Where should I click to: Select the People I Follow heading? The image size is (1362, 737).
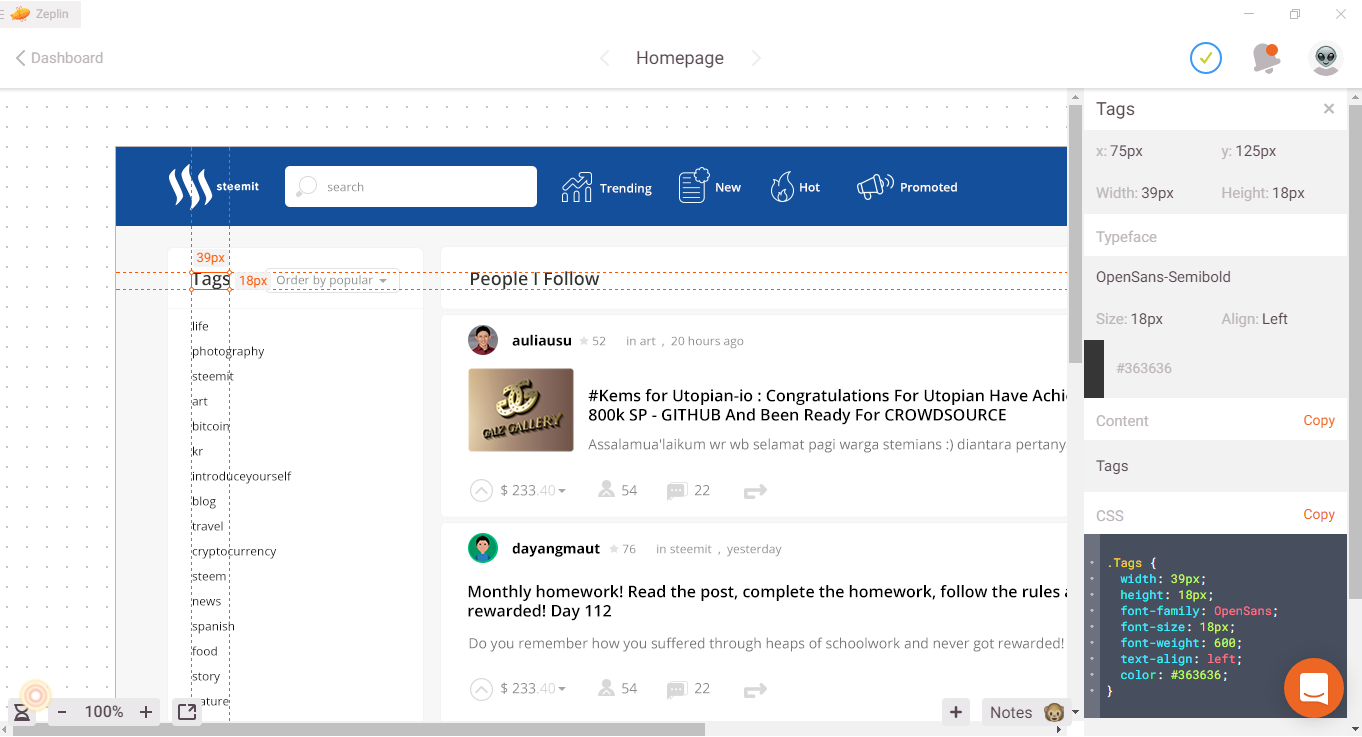click(534, 279)
